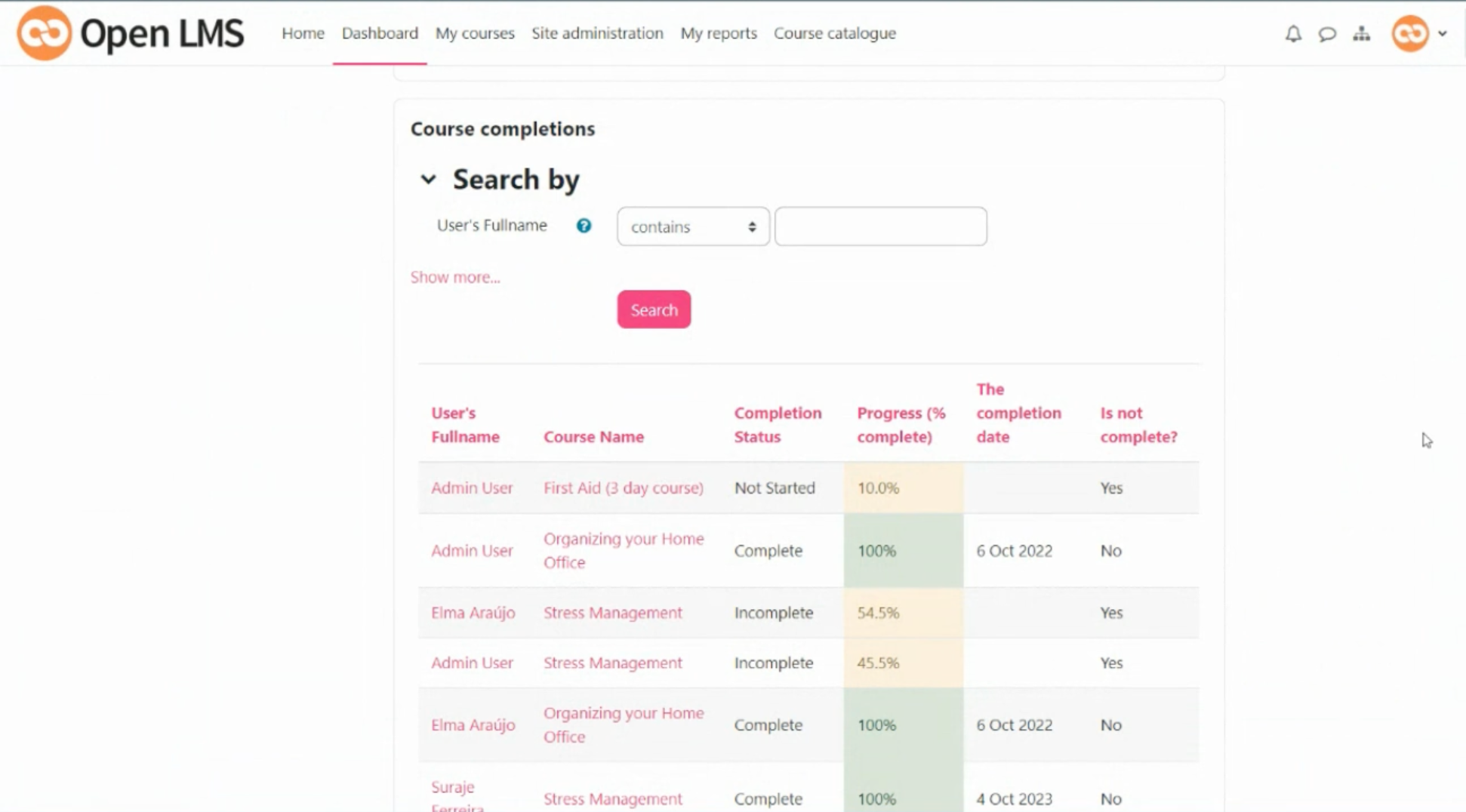Open Admin User's Organizing your Home Office course
The width and height of the screenshot is (1466, 812).
click(x=624, y=550)
